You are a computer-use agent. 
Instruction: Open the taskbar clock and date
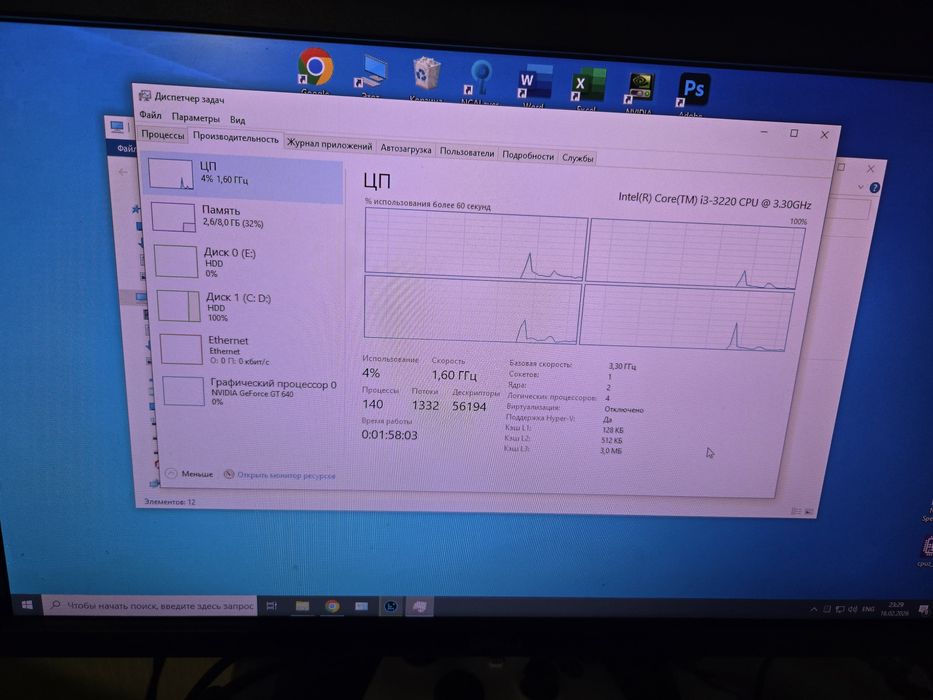tap(894, 608)
